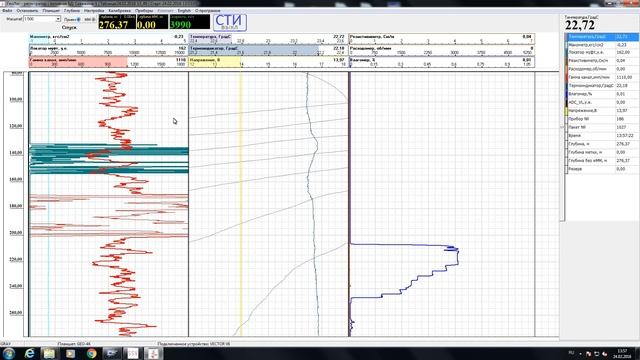Click the status bar text Подключенное устройство VECTOR-V6
The image size is (640, 360).
coord(193,344)
